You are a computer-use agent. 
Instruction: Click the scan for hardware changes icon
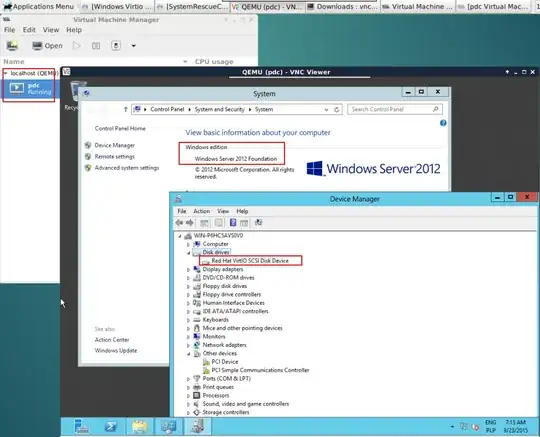point(258,222)
